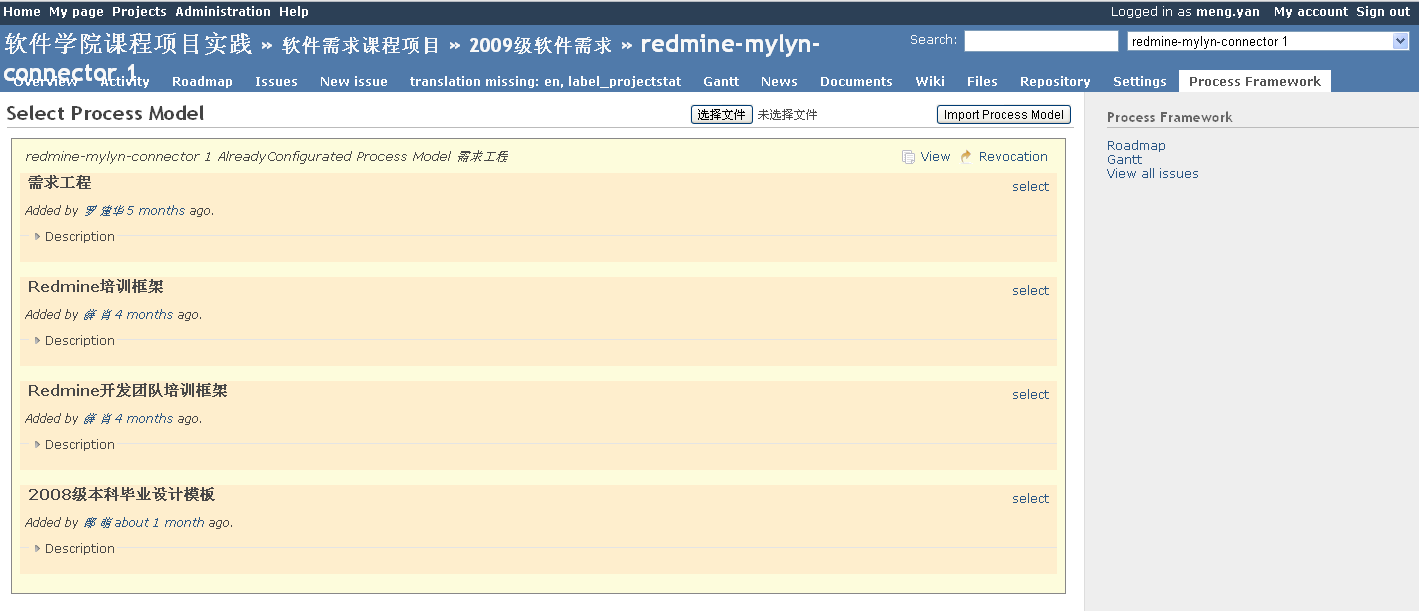
Task: Go to the Files tab
Action: (x=982, y=82)
